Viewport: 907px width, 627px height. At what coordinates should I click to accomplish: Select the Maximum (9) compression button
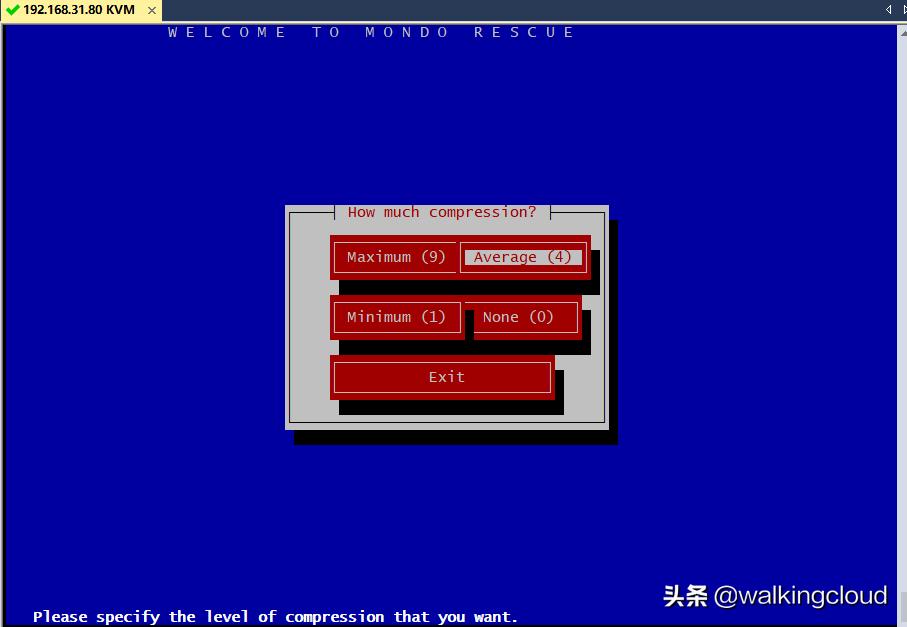pos(394,257)
